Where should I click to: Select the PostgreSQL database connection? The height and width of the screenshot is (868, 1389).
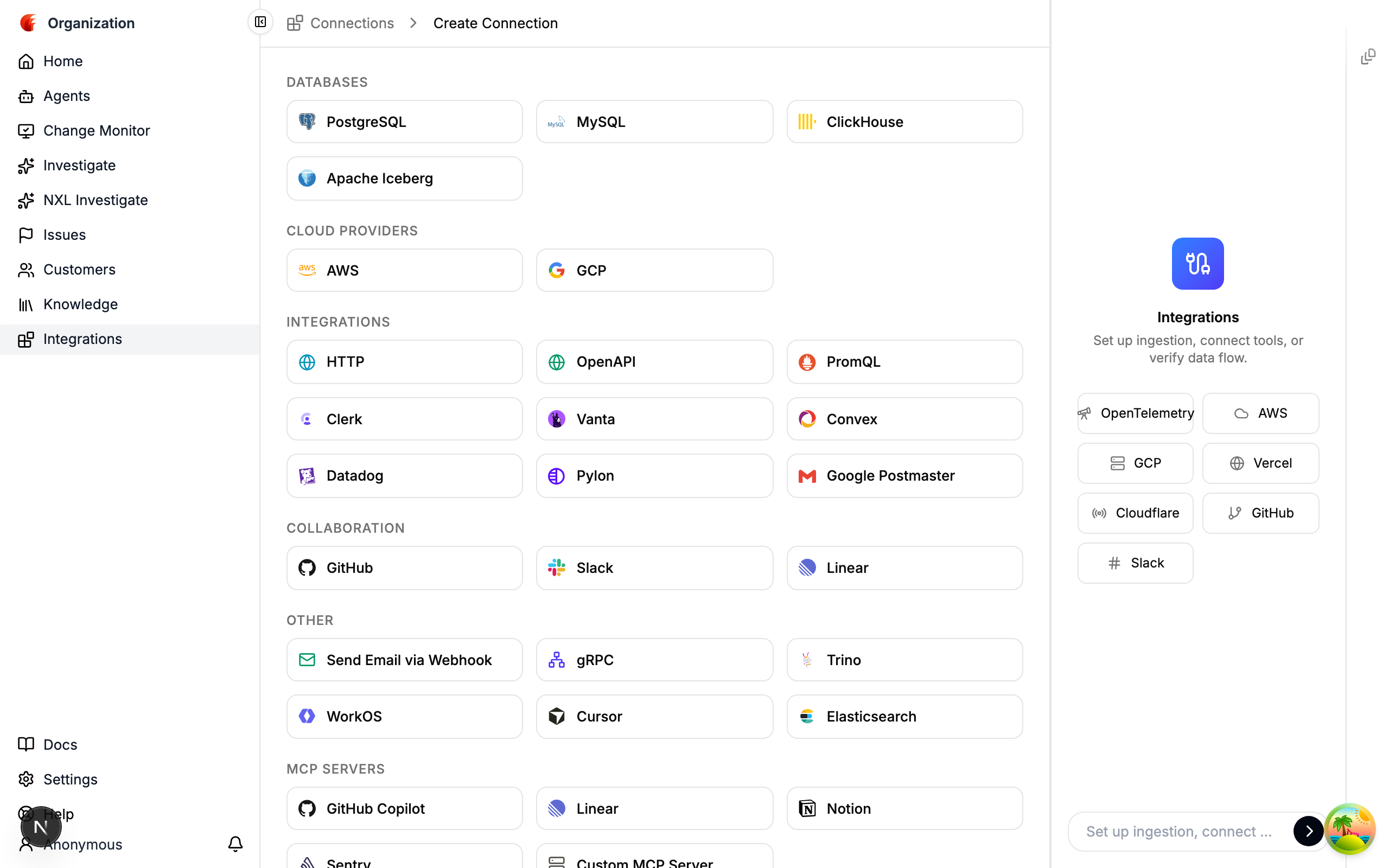404,121
